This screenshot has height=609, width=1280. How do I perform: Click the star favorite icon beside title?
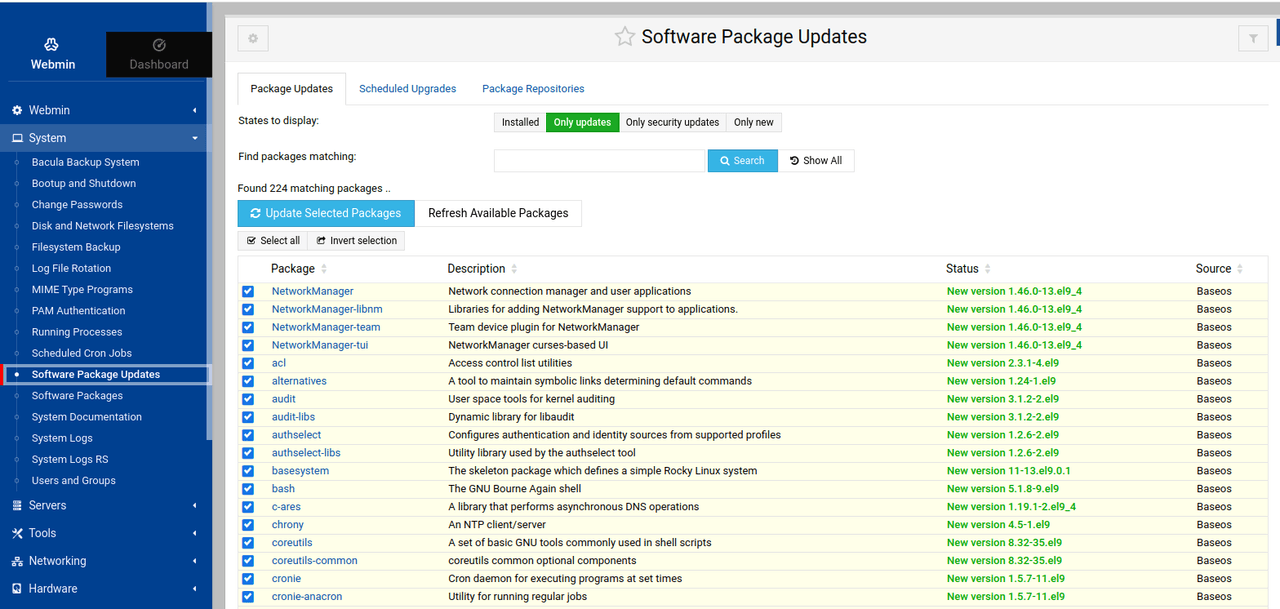[x=625, y=37]
